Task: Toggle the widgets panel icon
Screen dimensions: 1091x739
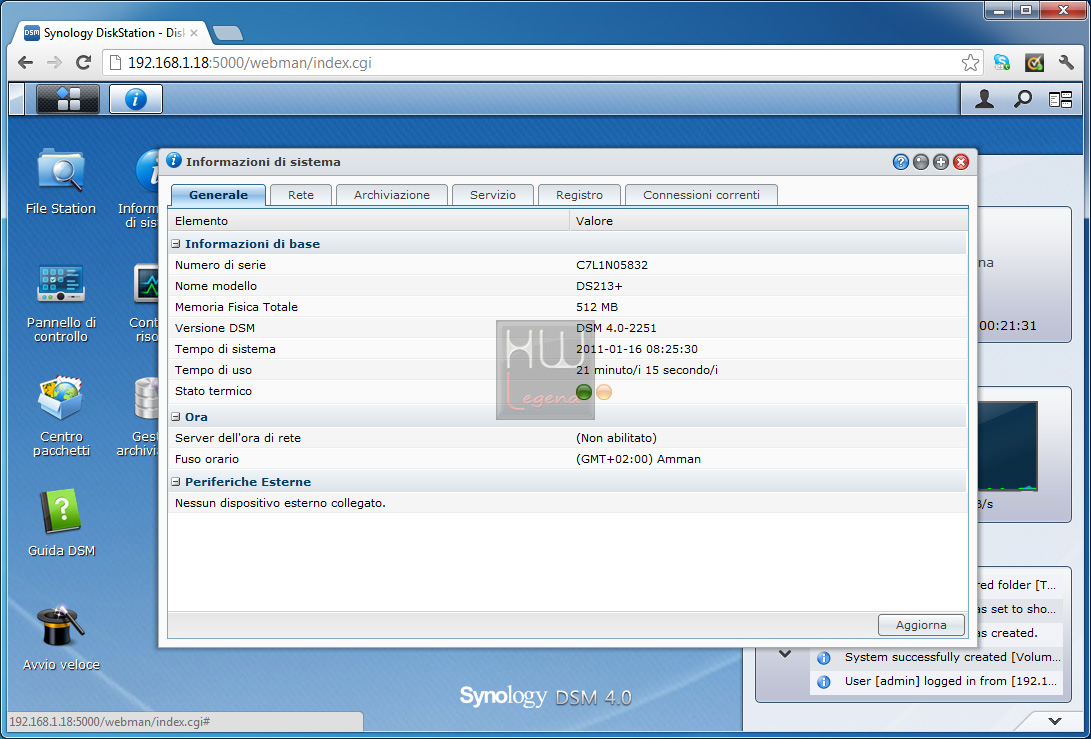Action: click(x=1060, y=100)
